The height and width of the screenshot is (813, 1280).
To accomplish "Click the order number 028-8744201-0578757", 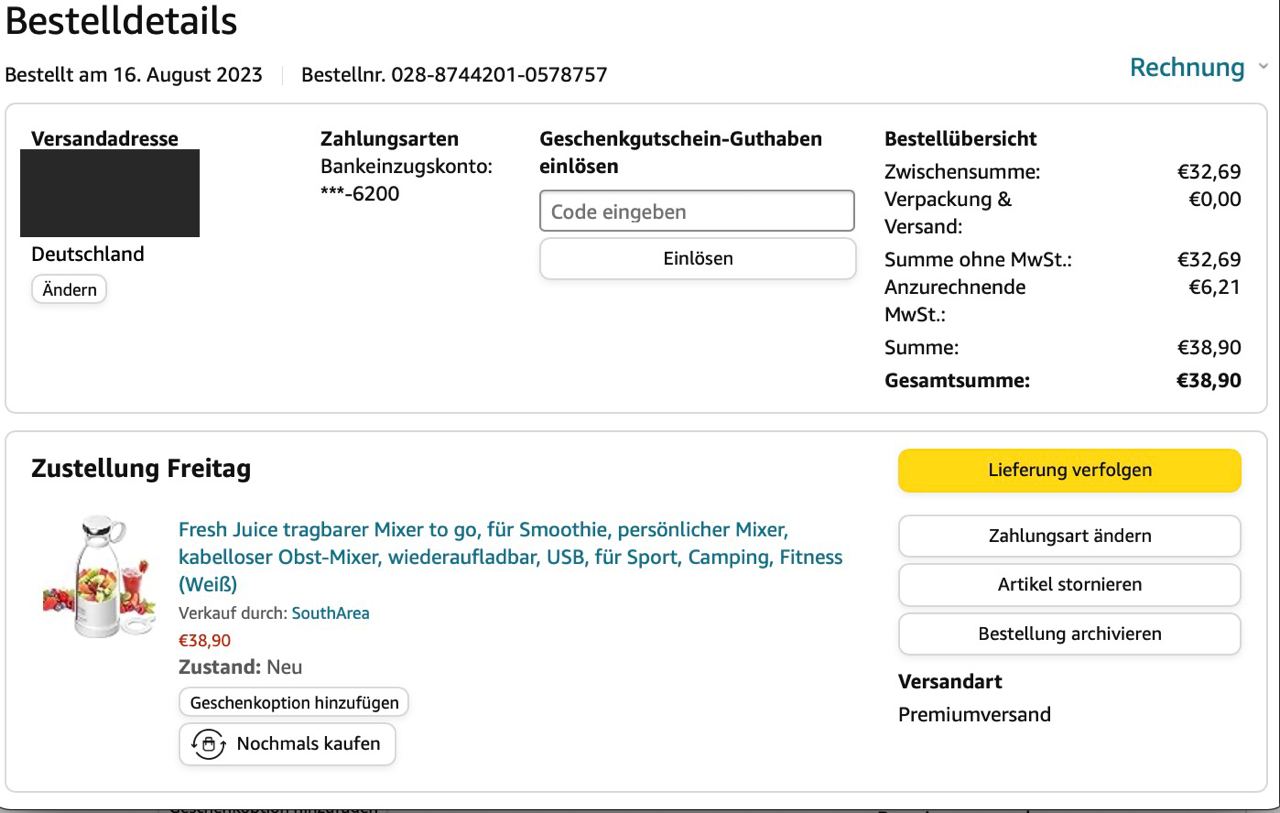I will click(x=498, y=75).
